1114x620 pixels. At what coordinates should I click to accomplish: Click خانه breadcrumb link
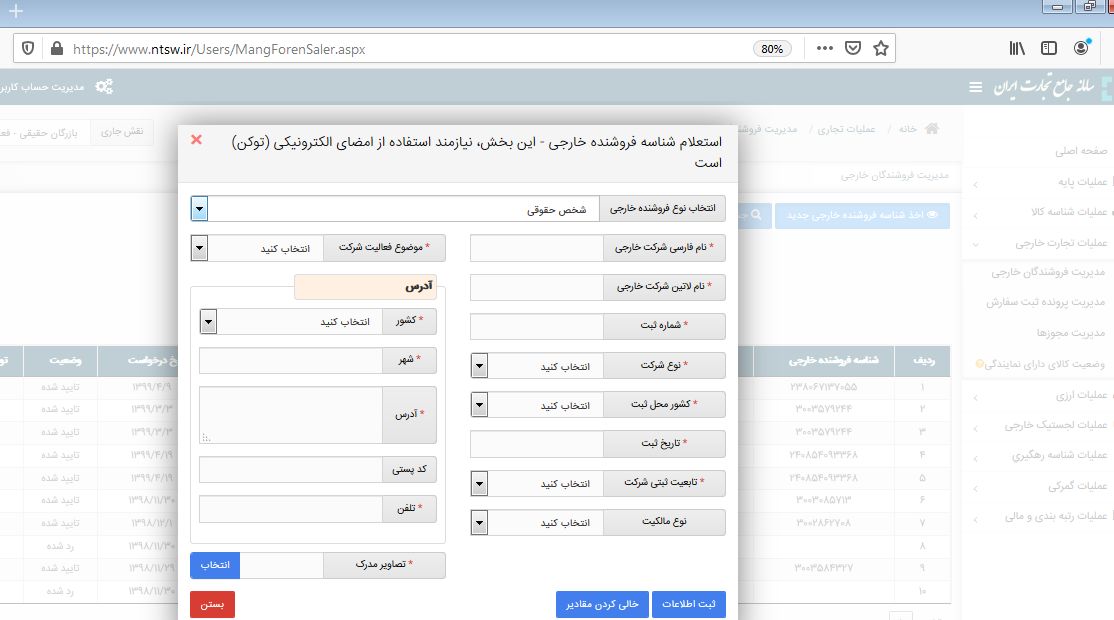click(x=907, y=129)
